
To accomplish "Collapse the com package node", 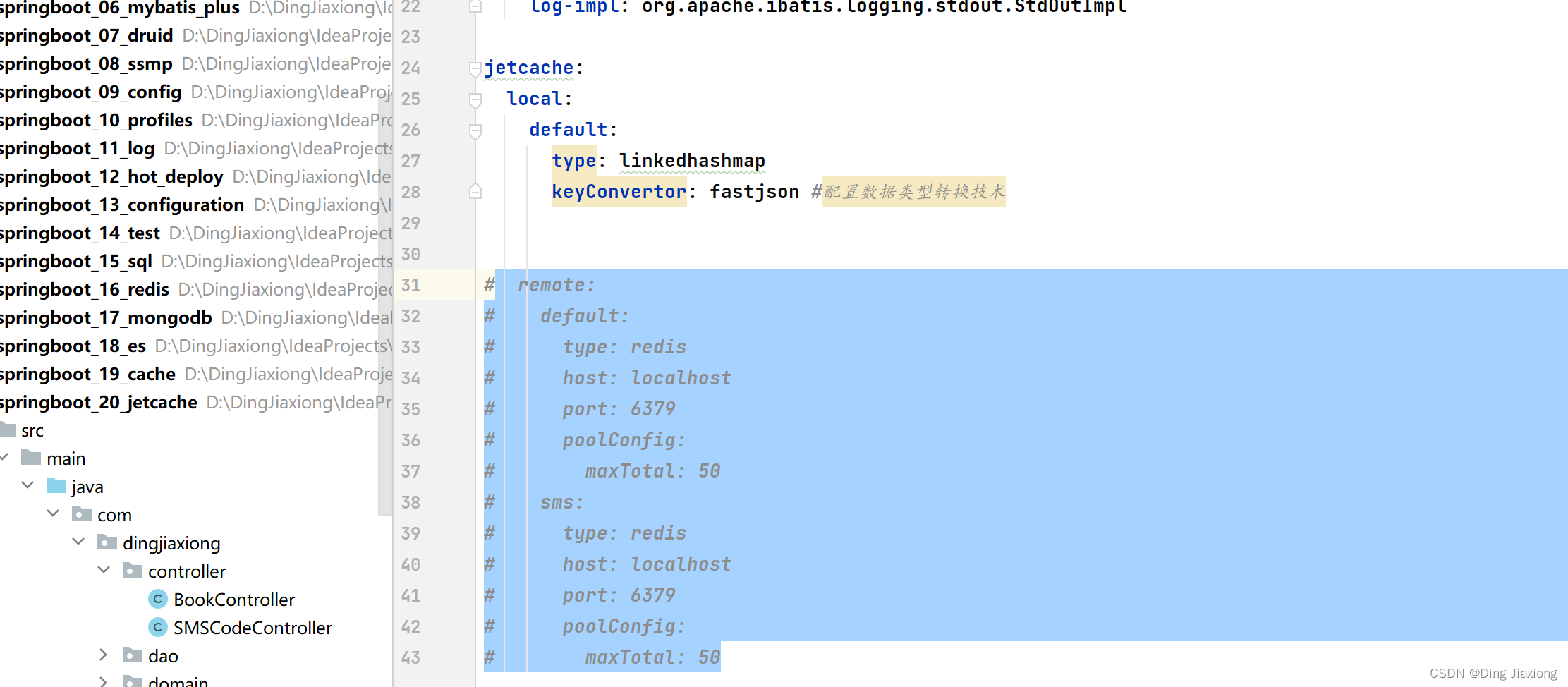I will coord(54,513).
